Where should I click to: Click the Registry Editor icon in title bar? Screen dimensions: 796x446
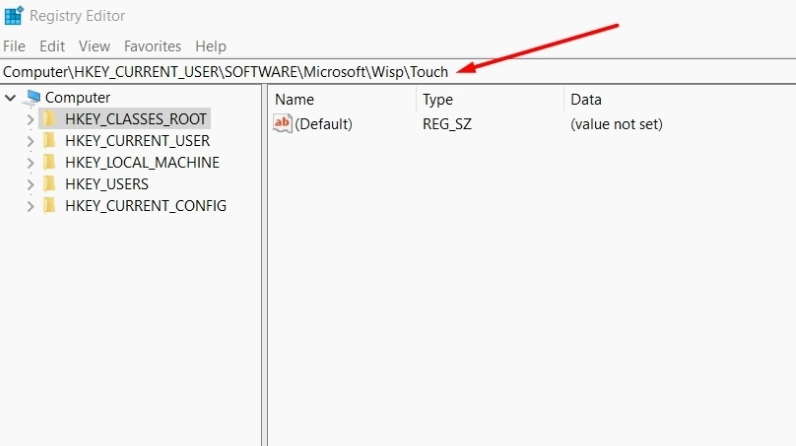[x=13, y=16]
